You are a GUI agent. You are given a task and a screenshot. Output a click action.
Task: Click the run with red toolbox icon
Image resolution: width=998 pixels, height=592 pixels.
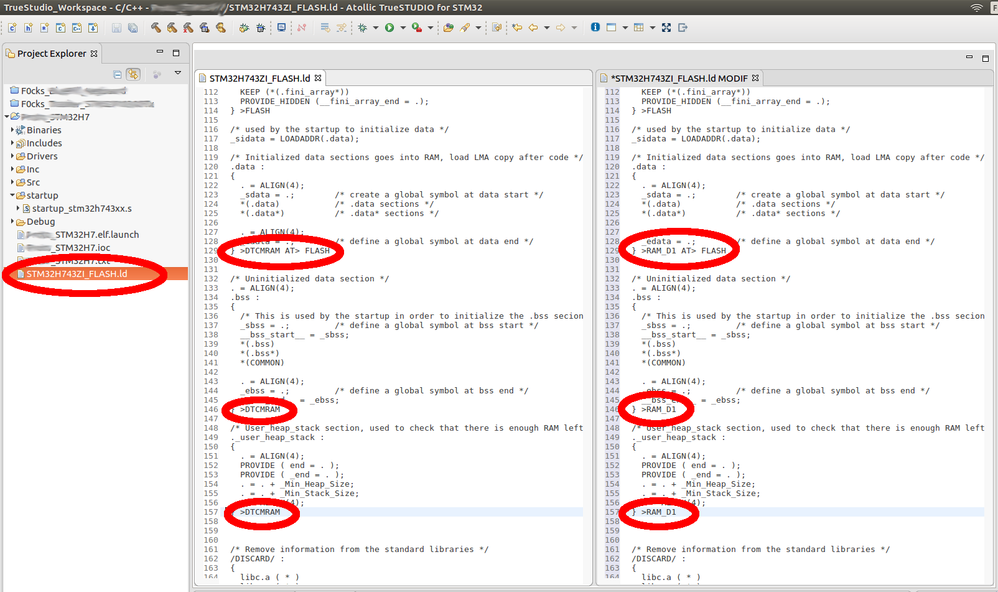[x=417, y=28]
